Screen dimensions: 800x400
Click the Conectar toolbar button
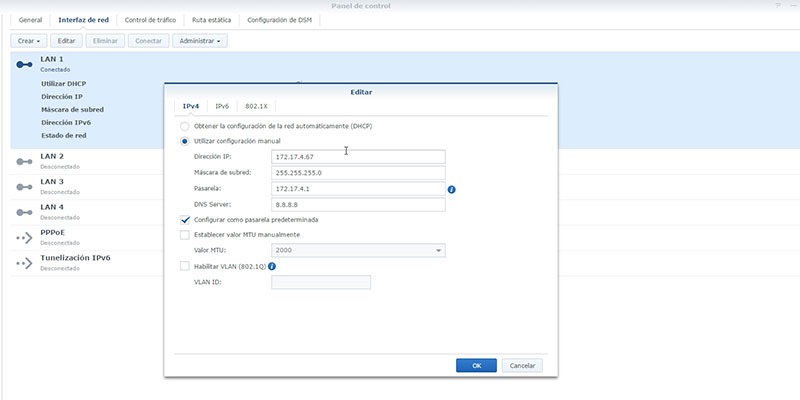(x=148, y=41)
